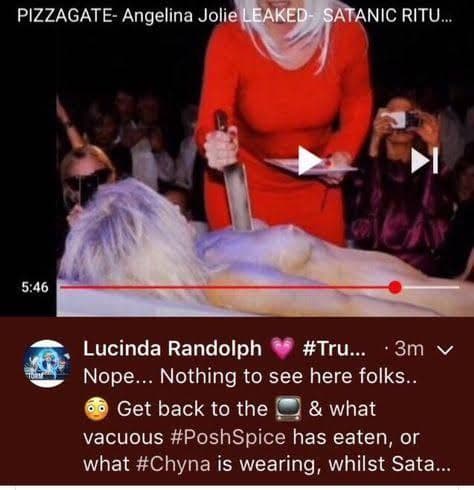
Task: Click the pink heart emoji beside the name
Action: point(282,349)
